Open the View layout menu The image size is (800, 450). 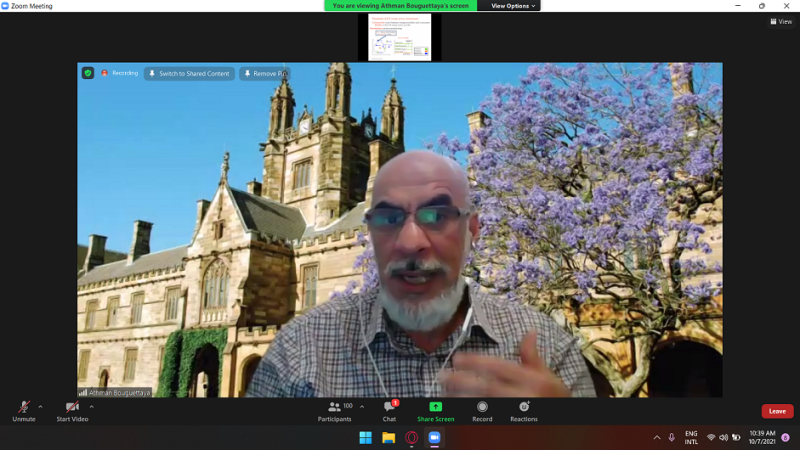pos(780,21)
